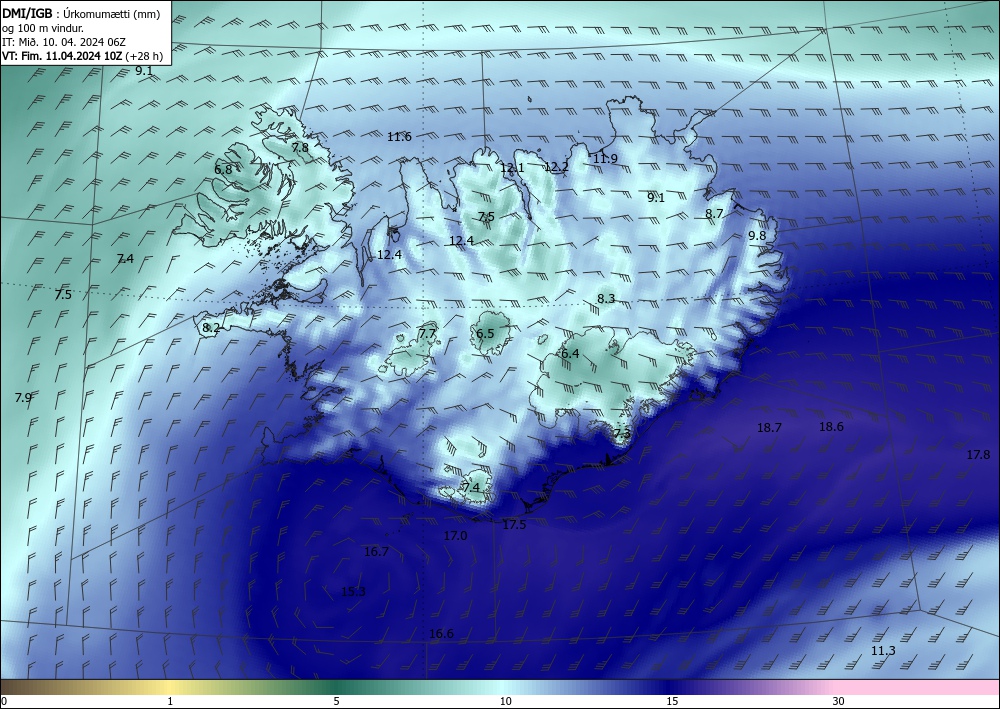Click the 16.6 value label
This screenshot has width=1000, height=709.
click(x=441, y=634)
